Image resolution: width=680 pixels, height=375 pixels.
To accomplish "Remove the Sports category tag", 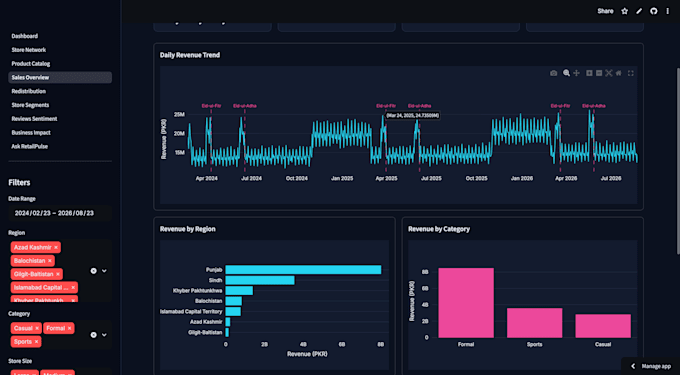I will click(36, 342).
